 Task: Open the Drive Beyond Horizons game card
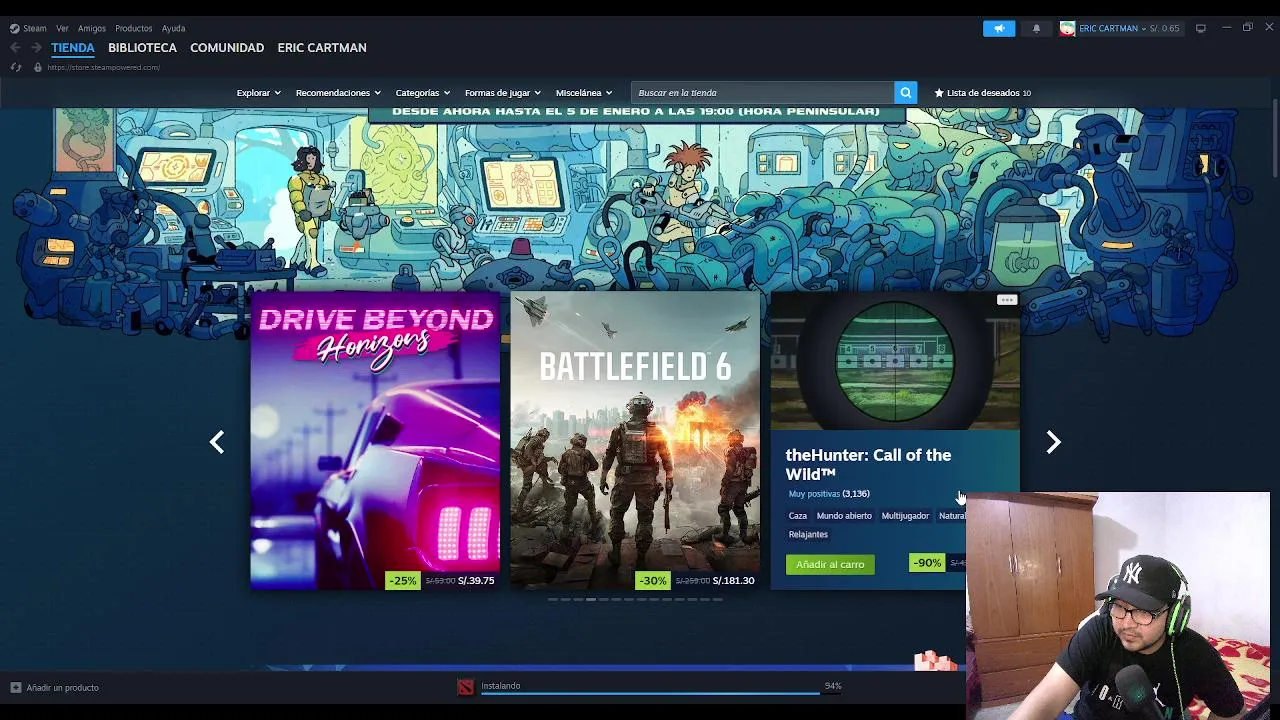[x=375, y=440]
